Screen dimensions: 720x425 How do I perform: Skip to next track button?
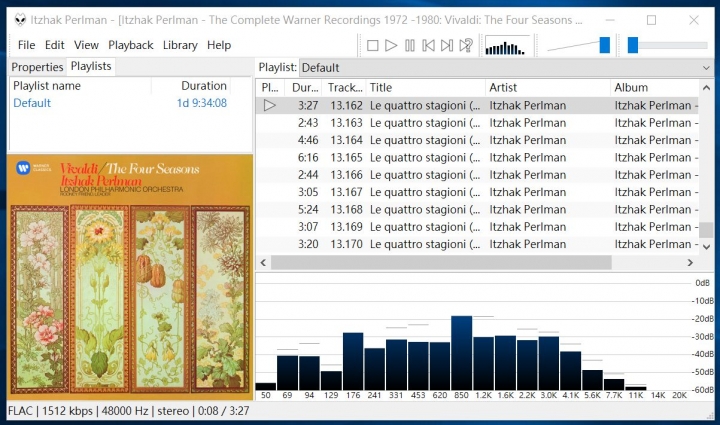click(x=446, y=45)
